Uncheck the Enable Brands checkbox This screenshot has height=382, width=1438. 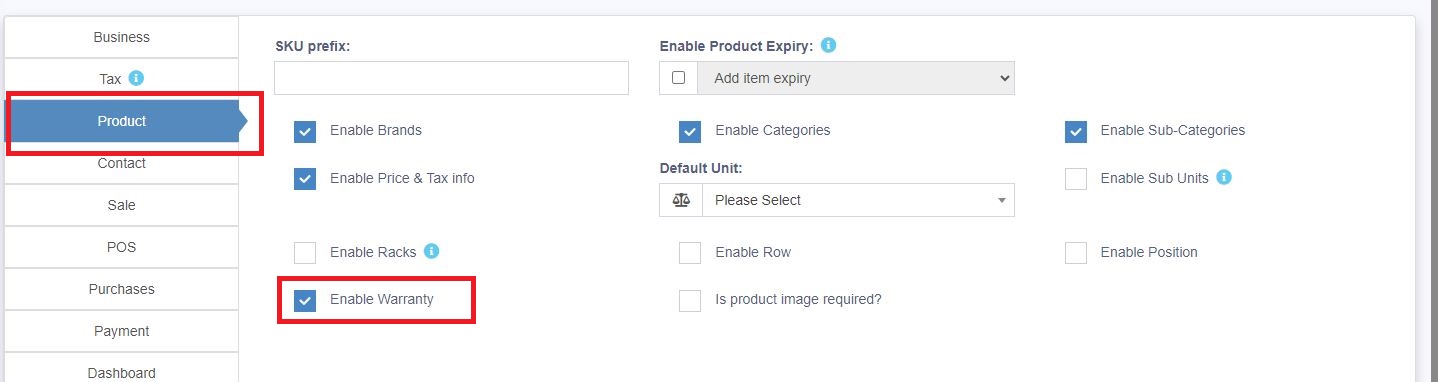click(x=305, y=131)
